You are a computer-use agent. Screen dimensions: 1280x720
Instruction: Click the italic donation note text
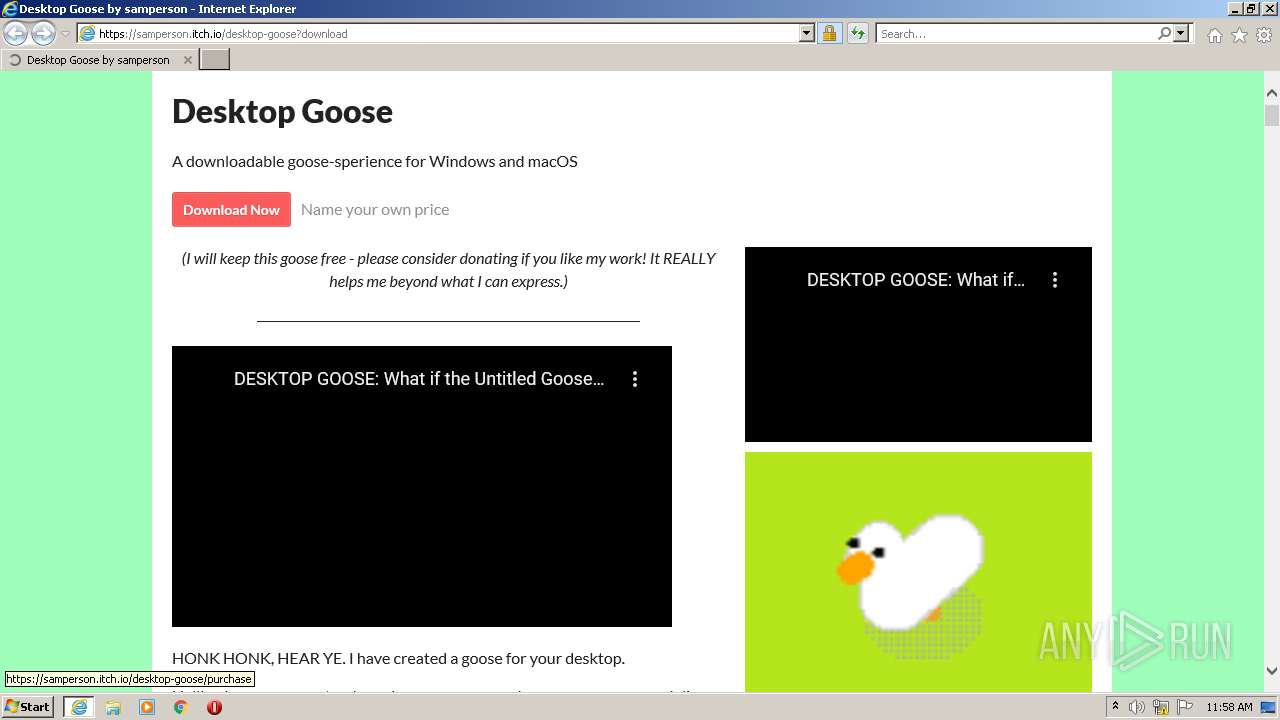click(448, 270)
